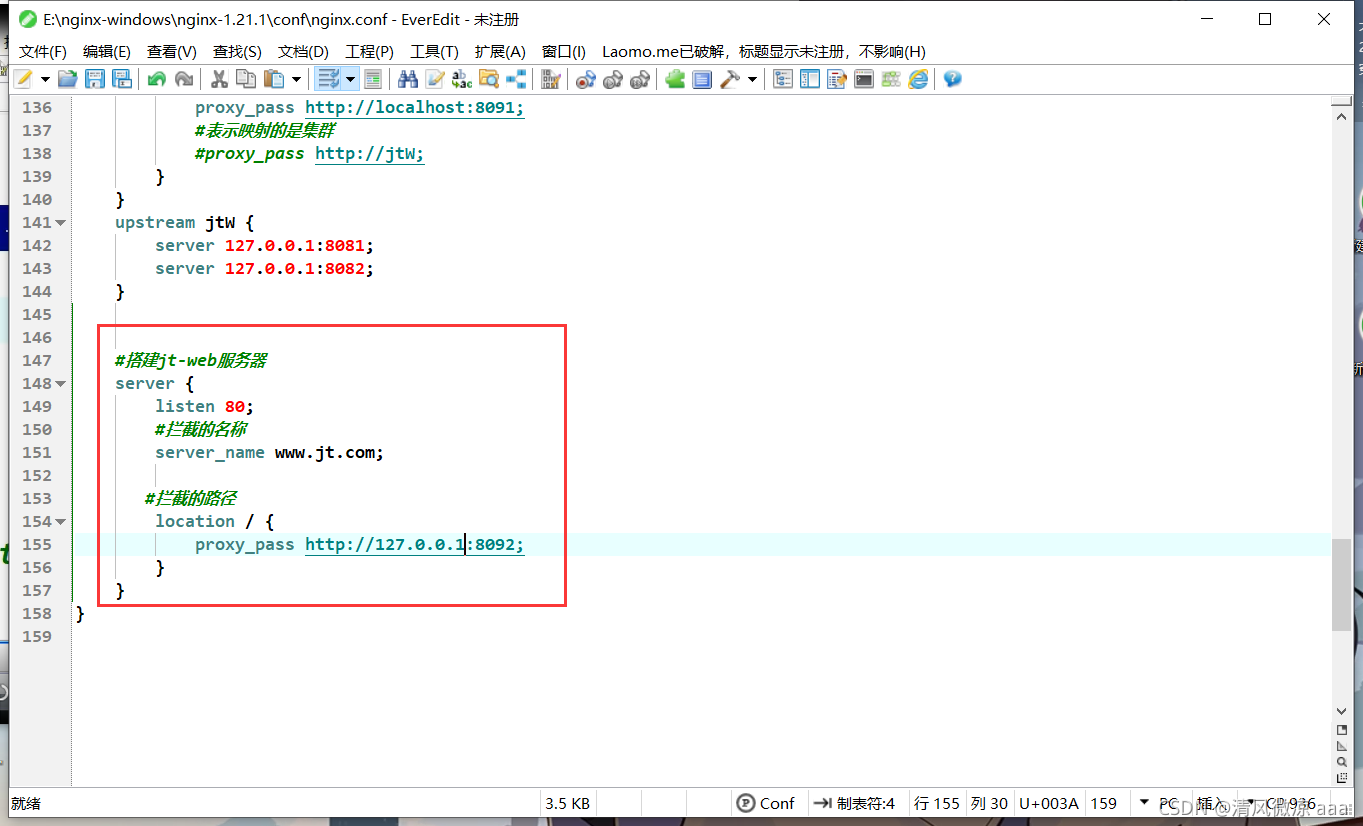This screenshot has width=1363, height=826.
Task: Preview in Internet Explorer browser icon
Action: pyautogui.click(x=918, y=79)
